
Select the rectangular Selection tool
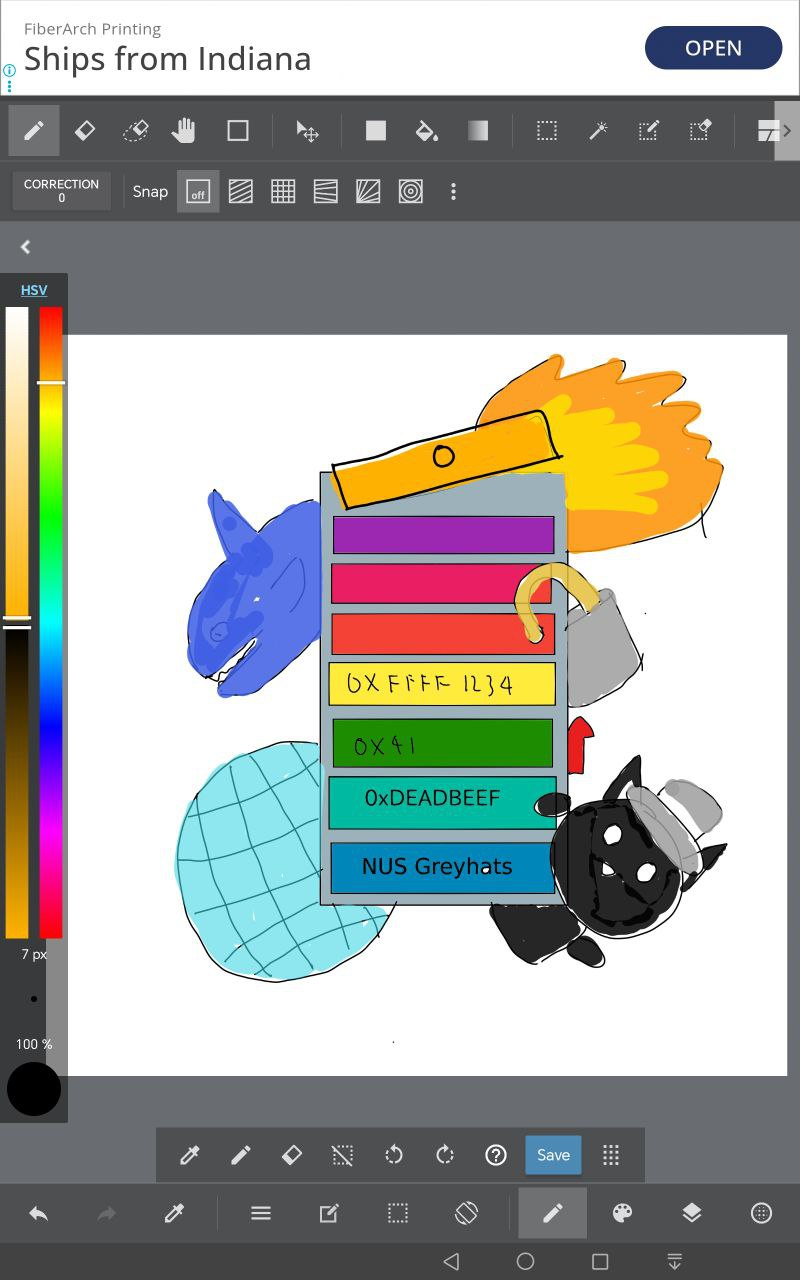point(546,131)
